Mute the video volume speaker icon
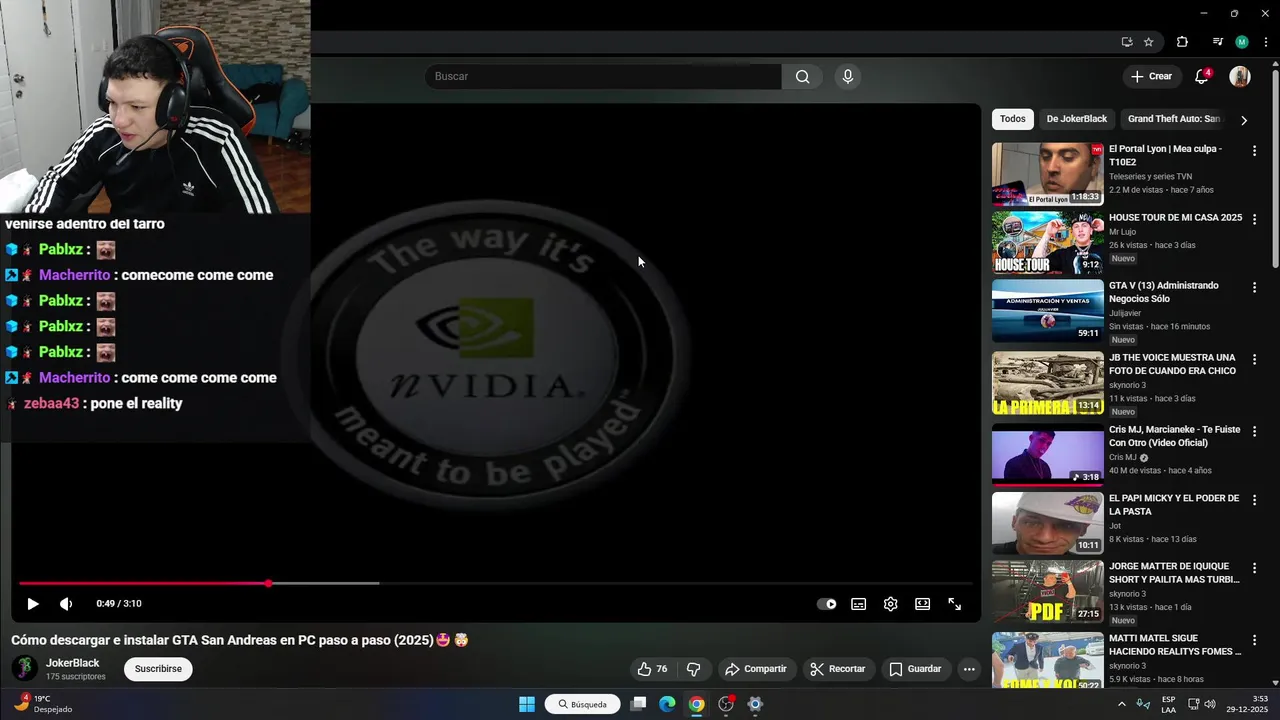This screenshot has width=1280, height=720. 66,604
